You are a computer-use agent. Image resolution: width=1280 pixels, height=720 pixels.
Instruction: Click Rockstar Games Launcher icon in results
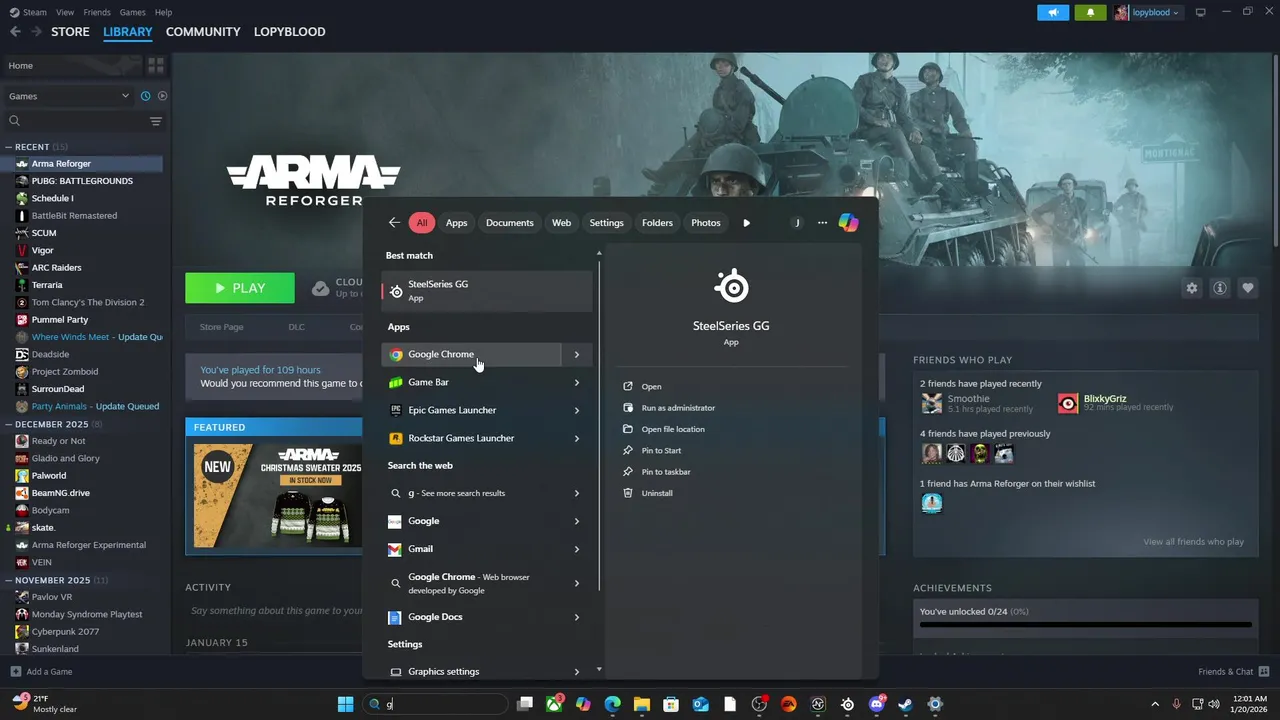396,438
